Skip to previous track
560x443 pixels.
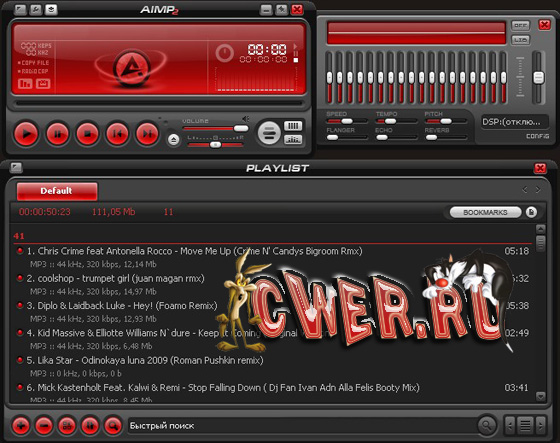coord(117,134)
